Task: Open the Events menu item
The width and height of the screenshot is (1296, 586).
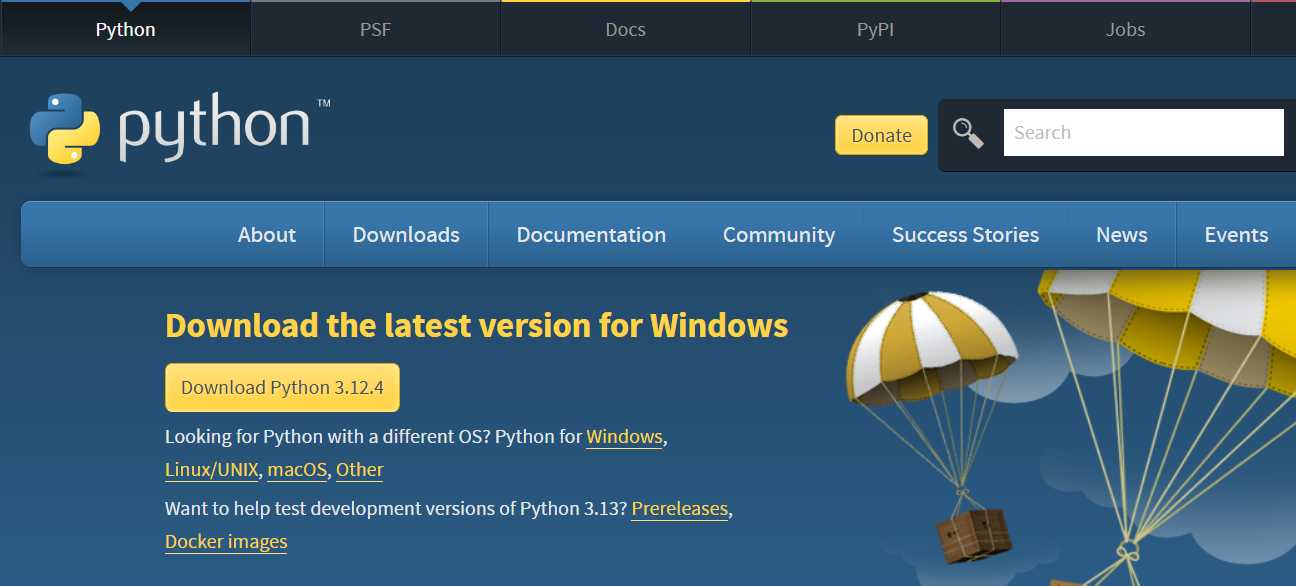Action: click(x=1236, y=235)
